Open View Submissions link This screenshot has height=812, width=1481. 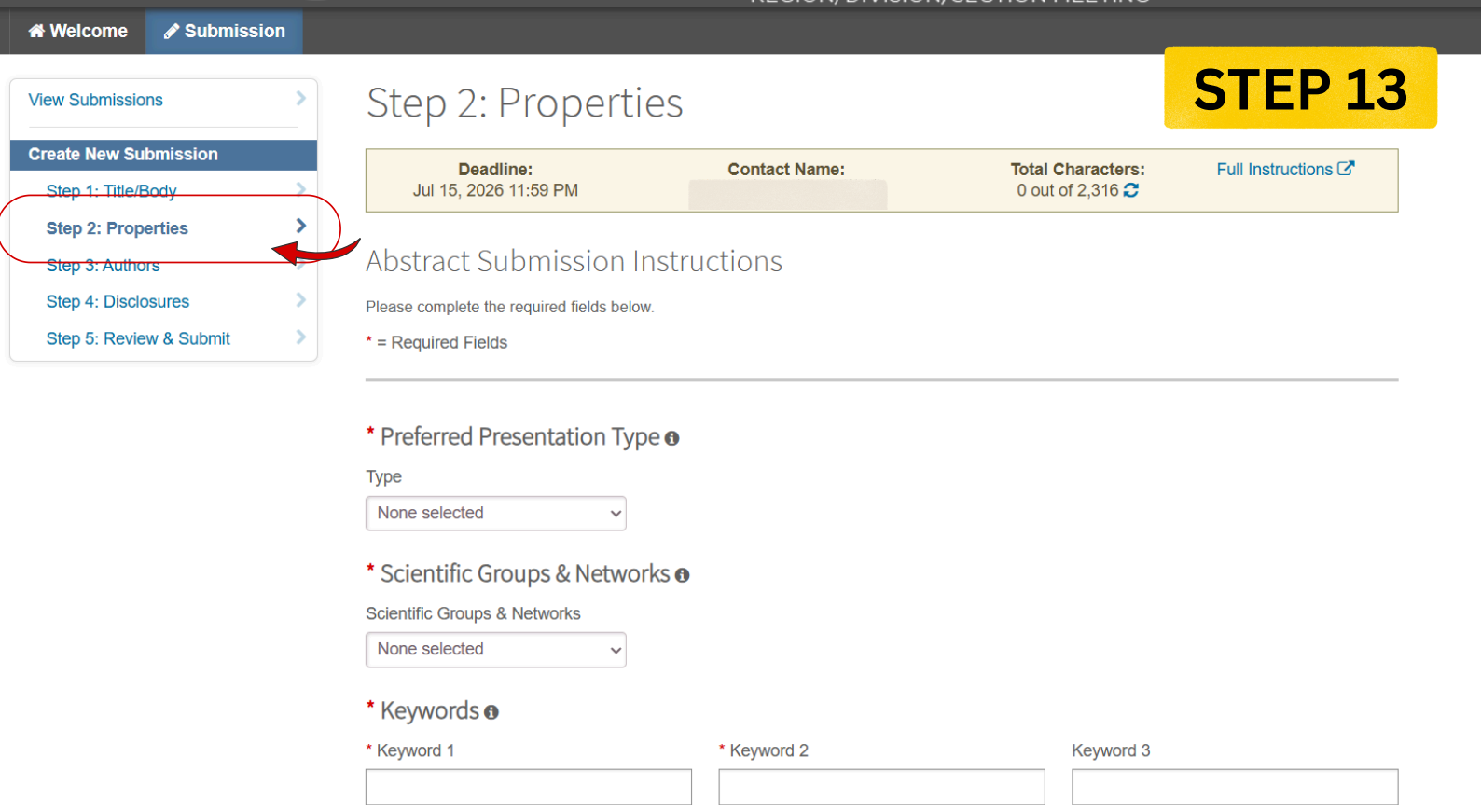click(95, 100)
